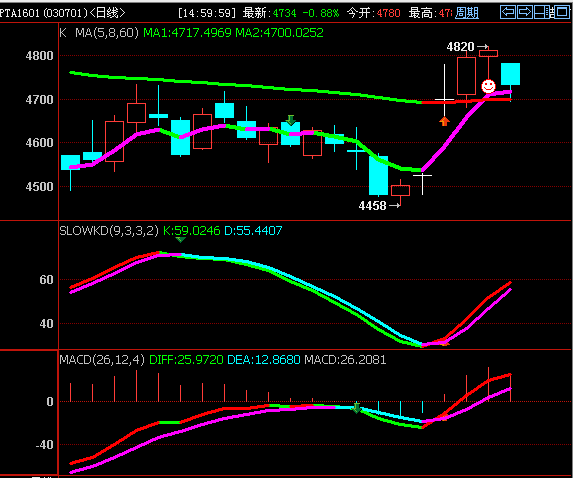Click the single-window layout icon

coord(562,12)
